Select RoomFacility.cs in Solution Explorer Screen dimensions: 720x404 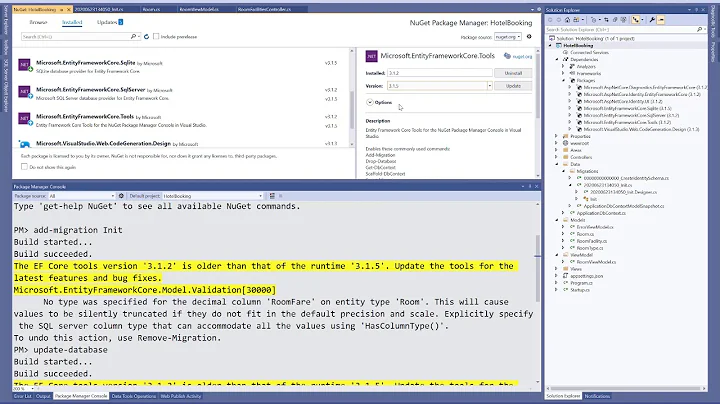pyautogui.click(x=592, y=241)
